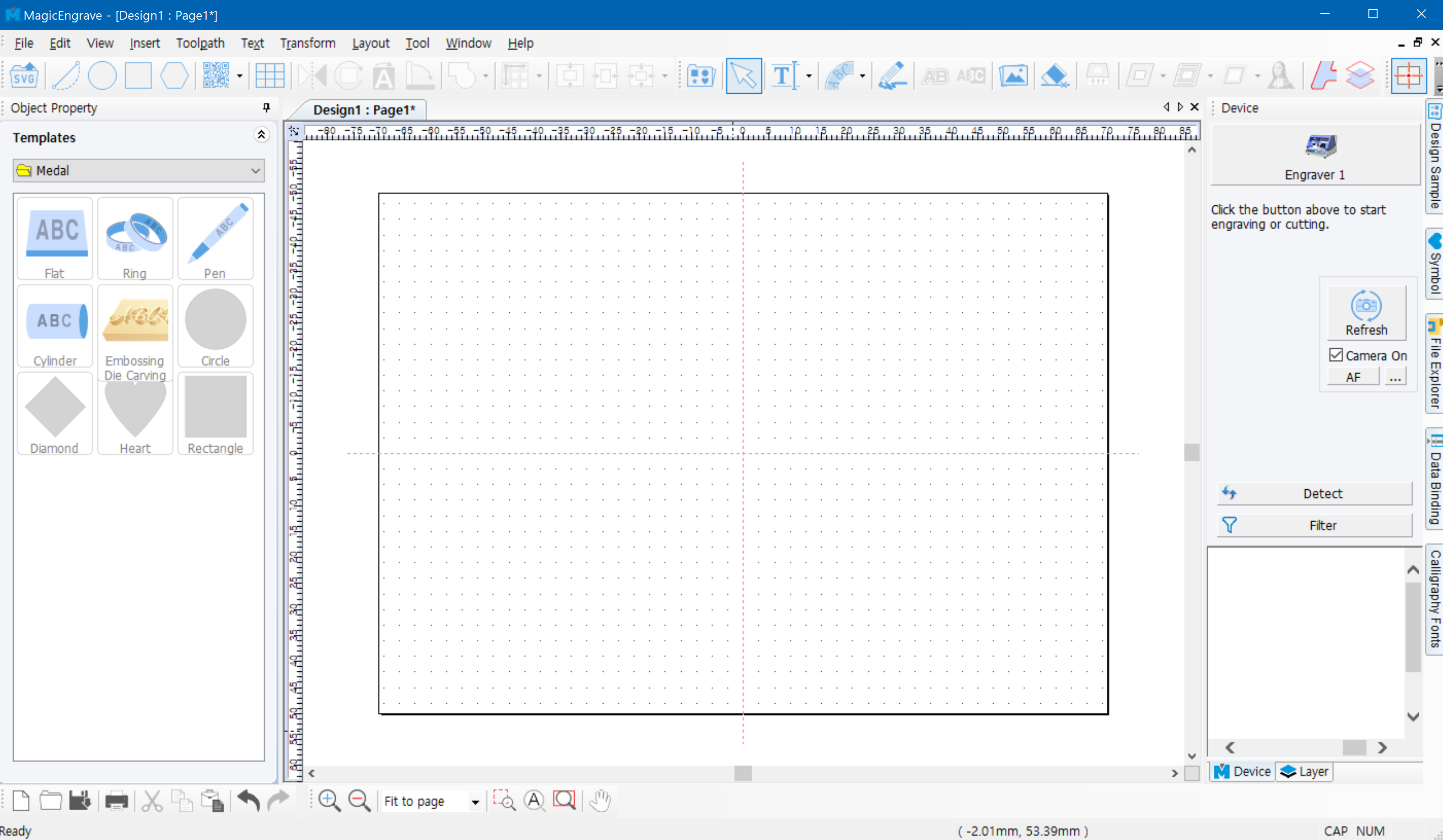
Task: Click the Refresh camera button
Action: 1366,313
